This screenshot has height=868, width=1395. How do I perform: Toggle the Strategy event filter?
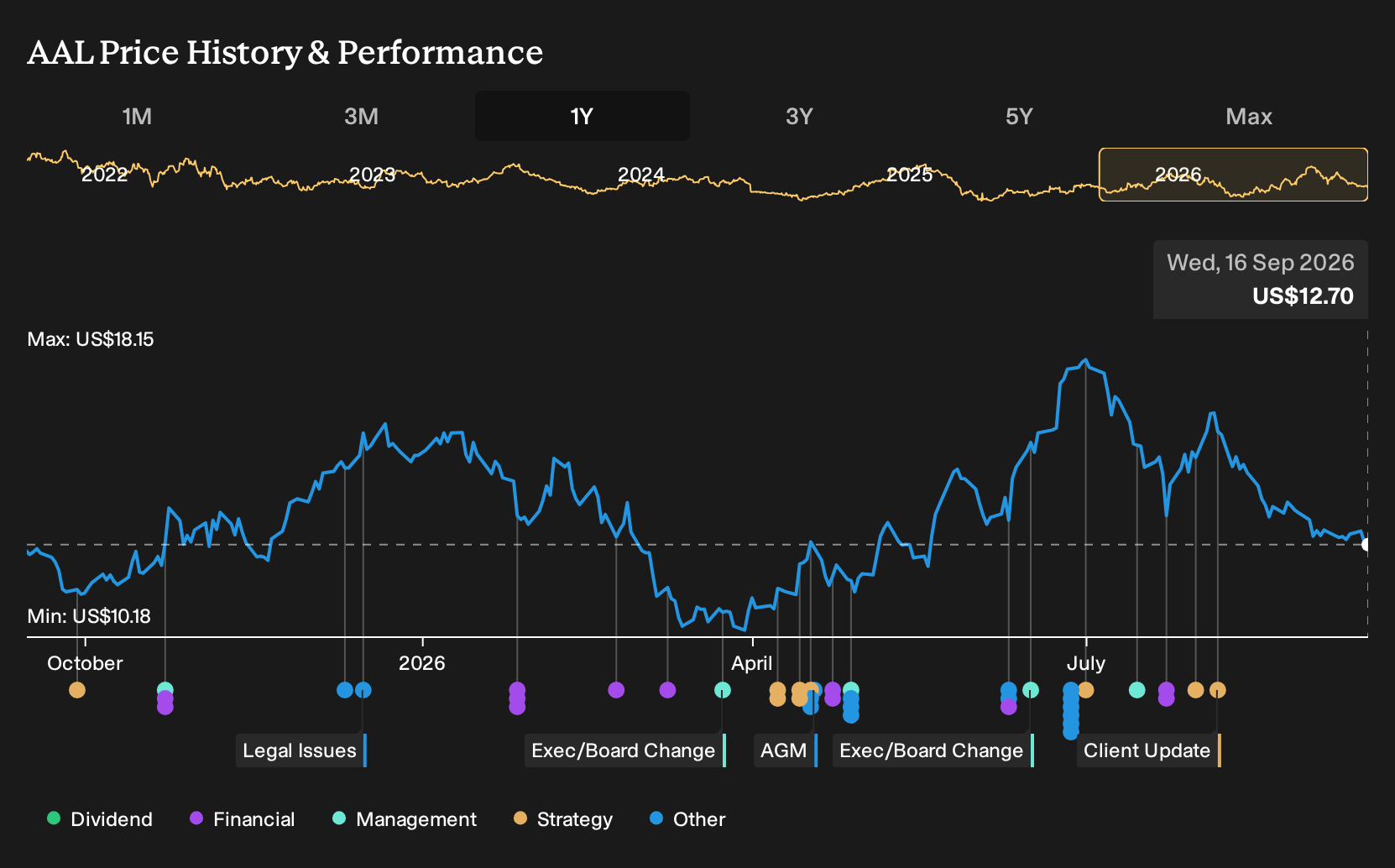(x=563, y=818)
